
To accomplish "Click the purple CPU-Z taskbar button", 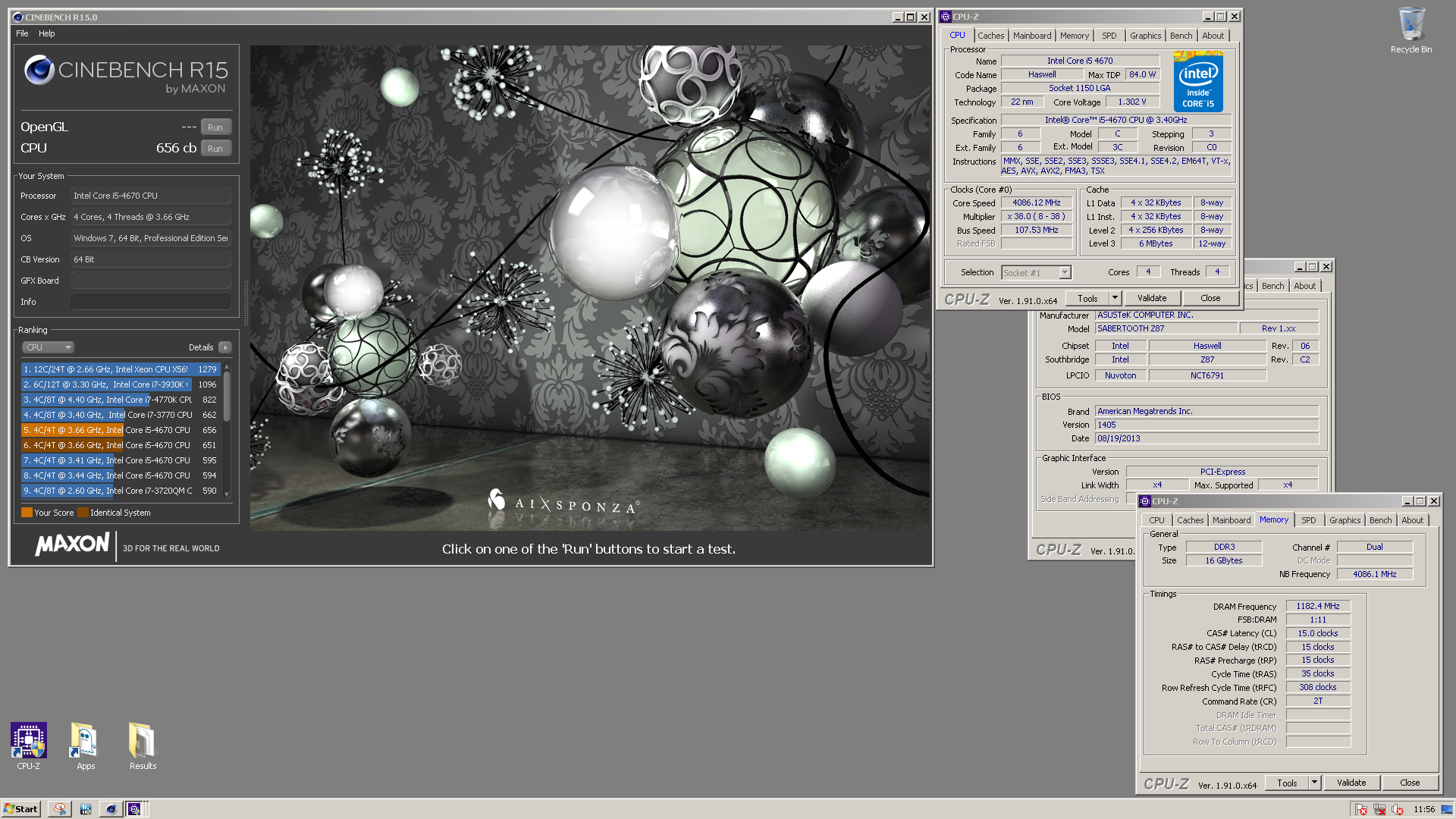I will coord(135,809).
